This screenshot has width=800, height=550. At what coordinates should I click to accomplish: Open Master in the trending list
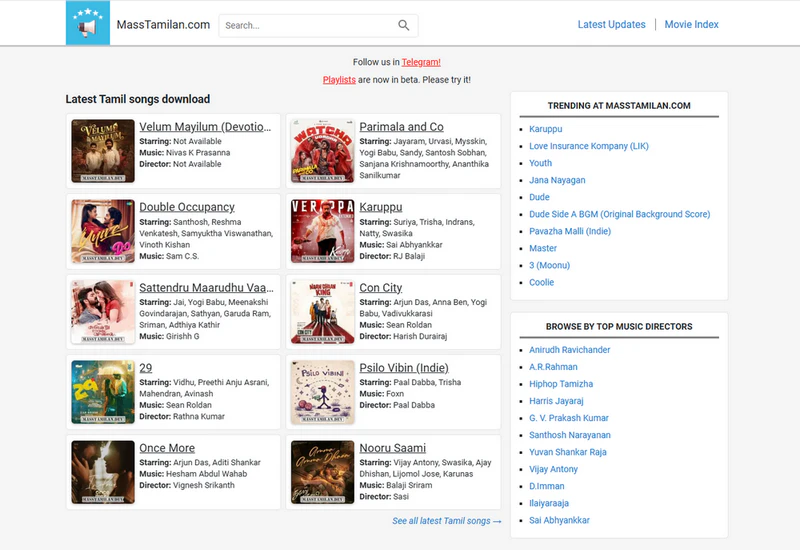coord(543,248)
